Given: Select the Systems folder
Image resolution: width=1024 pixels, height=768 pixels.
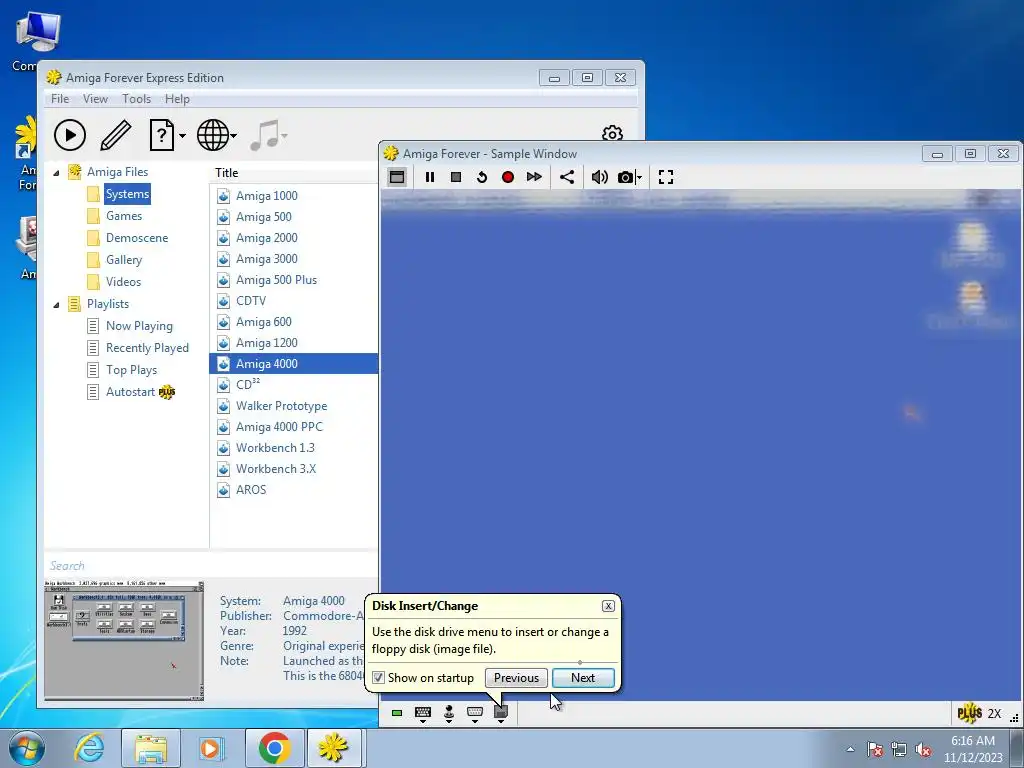Looking at the screenshot, I should (127, 194).
